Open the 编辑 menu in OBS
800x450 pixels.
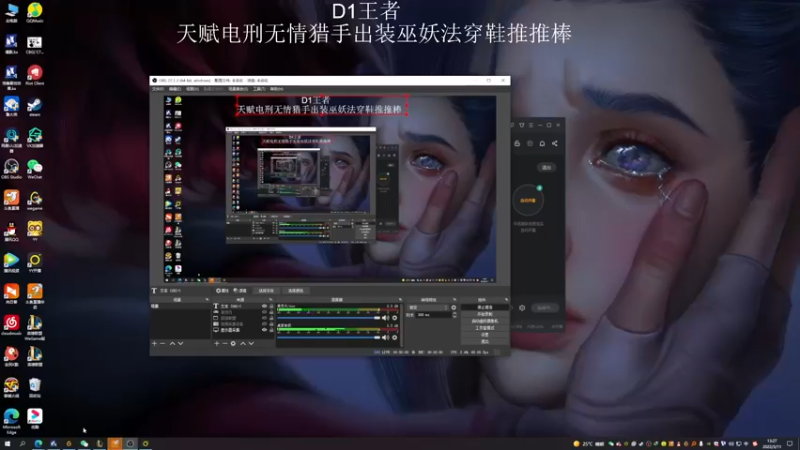(175, 89)
